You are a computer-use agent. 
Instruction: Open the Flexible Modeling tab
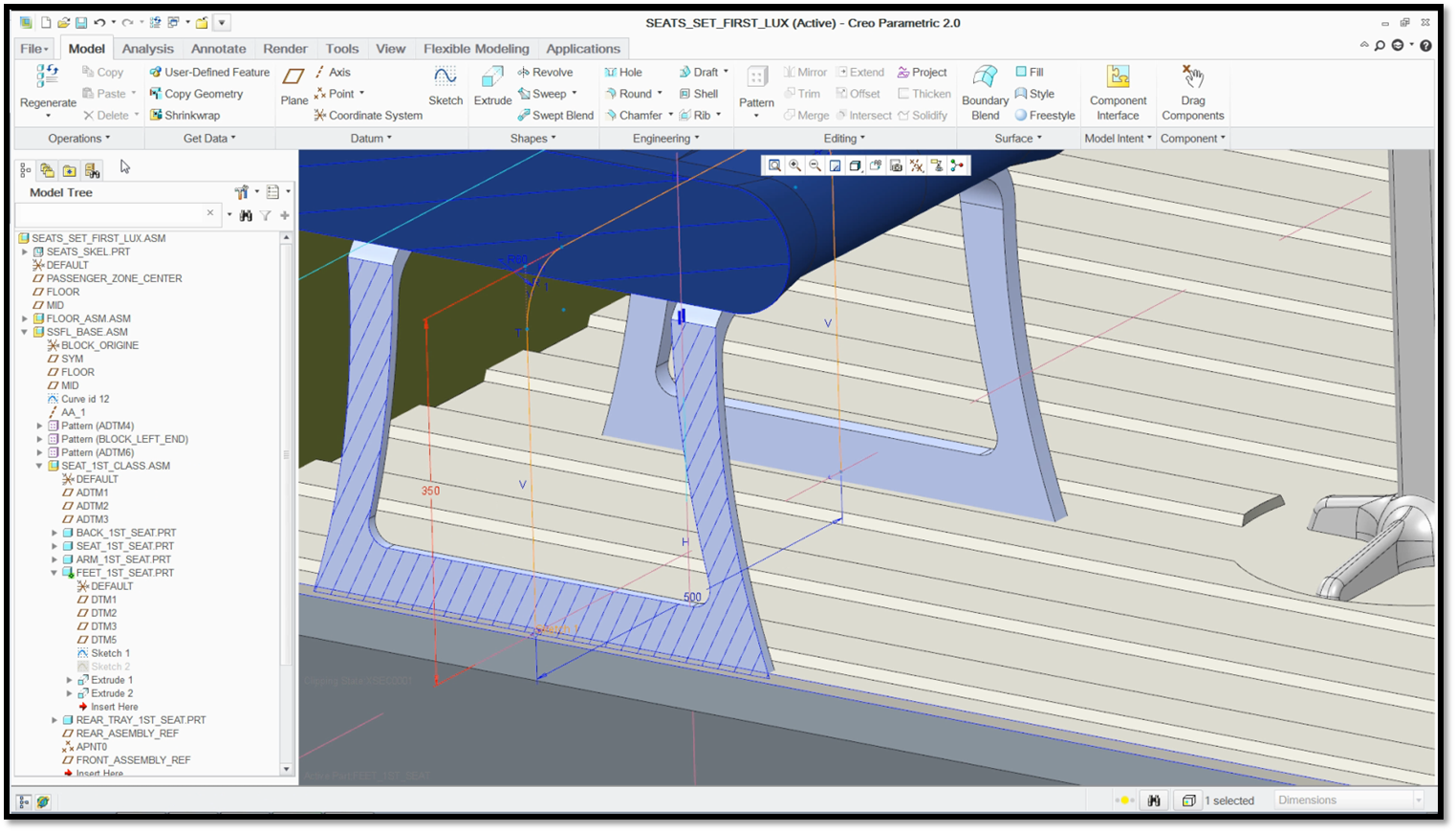tap(476, 48)
